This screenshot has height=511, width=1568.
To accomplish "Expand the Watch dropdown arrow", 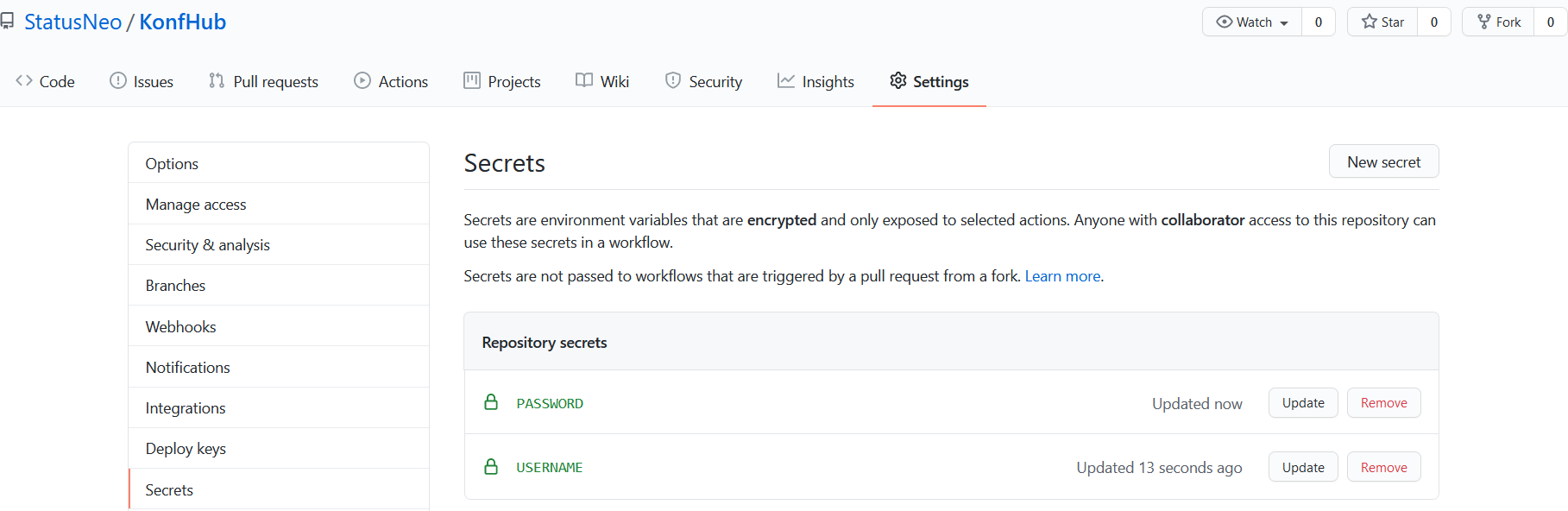I will pos(1284,23).
